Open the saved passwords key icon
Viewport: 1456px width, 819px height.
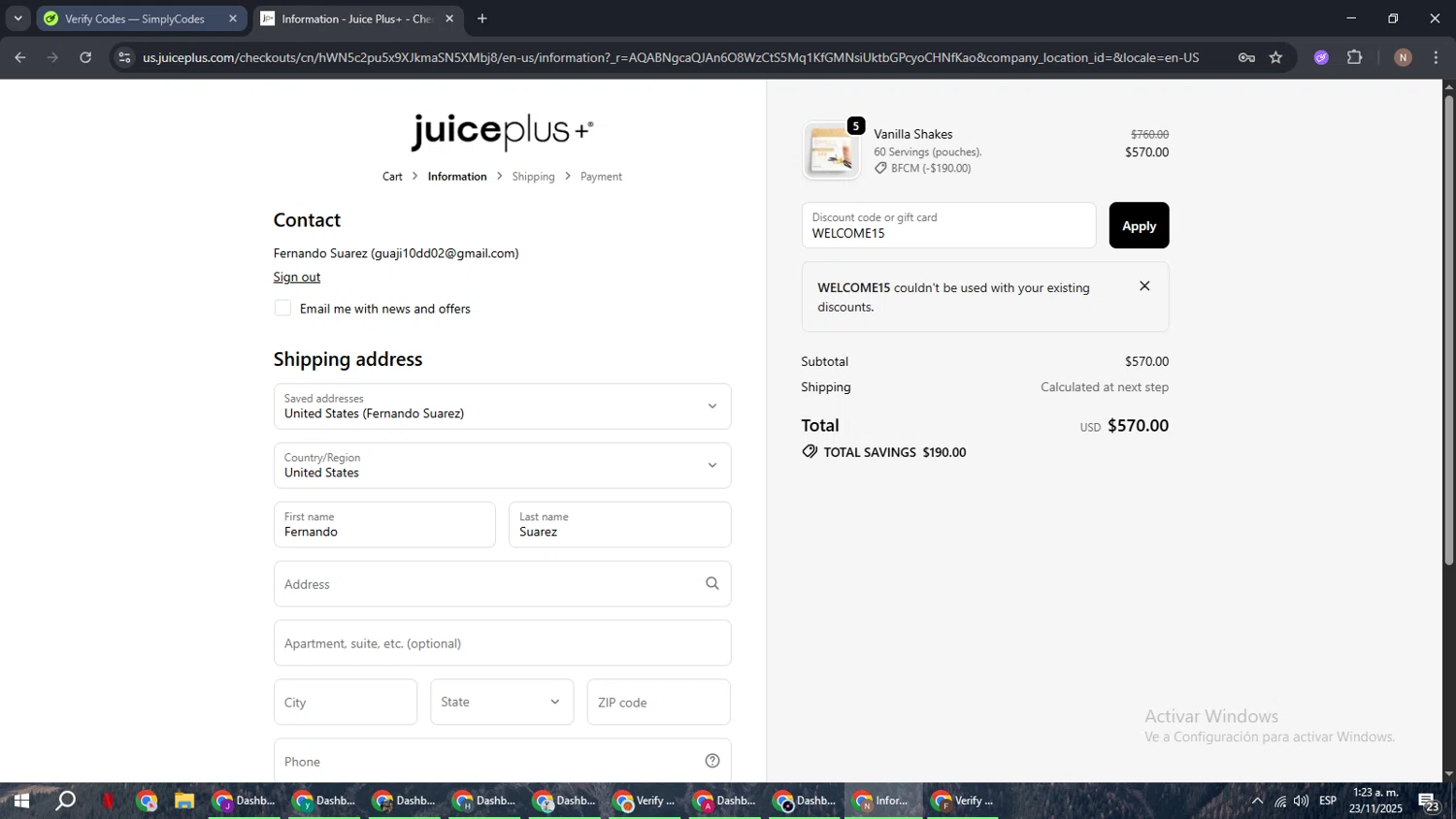click(1246, 57)
